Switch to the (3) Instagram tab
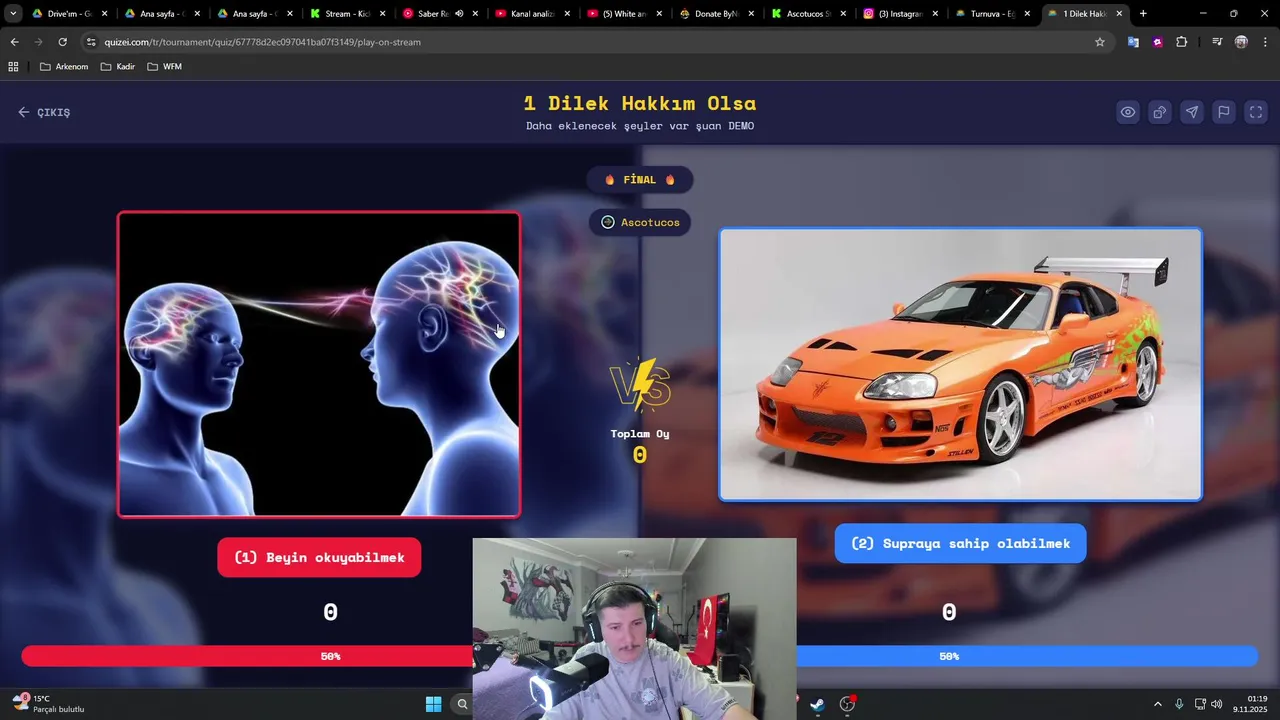The height and width of the screenshot is (720, 1280). [900, 14]
